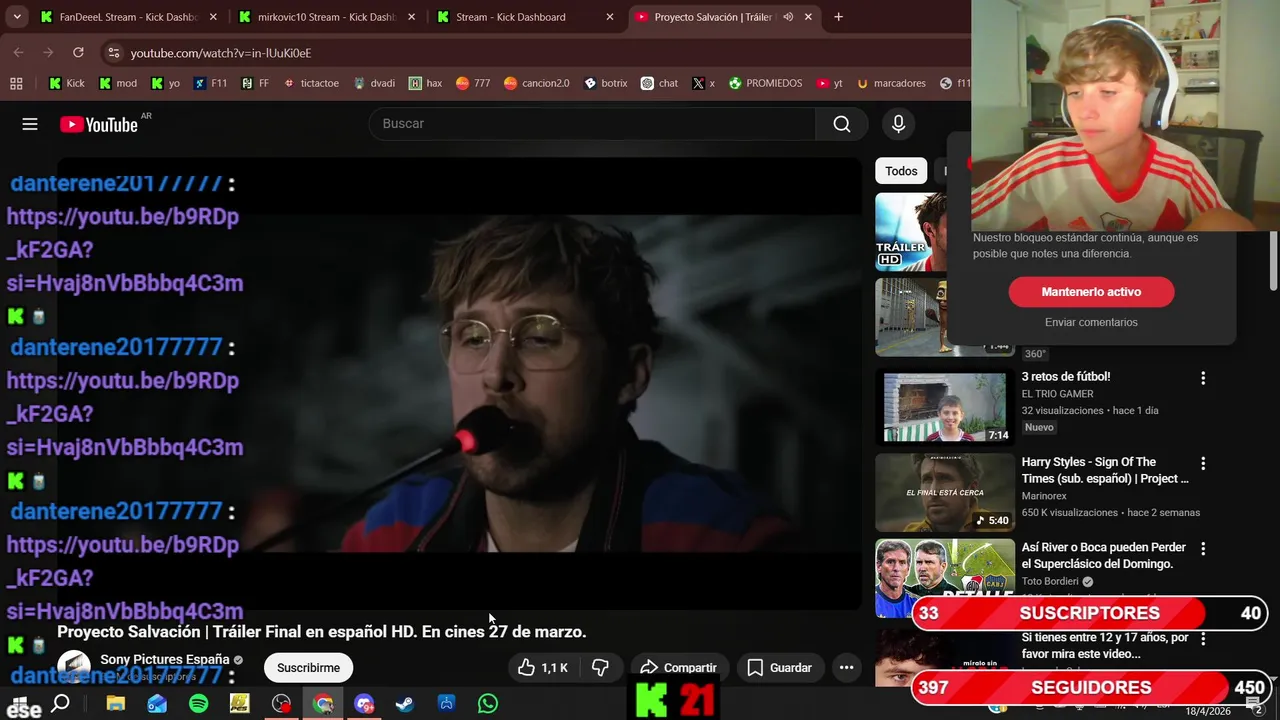Open the marcadores bookmarks folder

[x=891, y=83]
